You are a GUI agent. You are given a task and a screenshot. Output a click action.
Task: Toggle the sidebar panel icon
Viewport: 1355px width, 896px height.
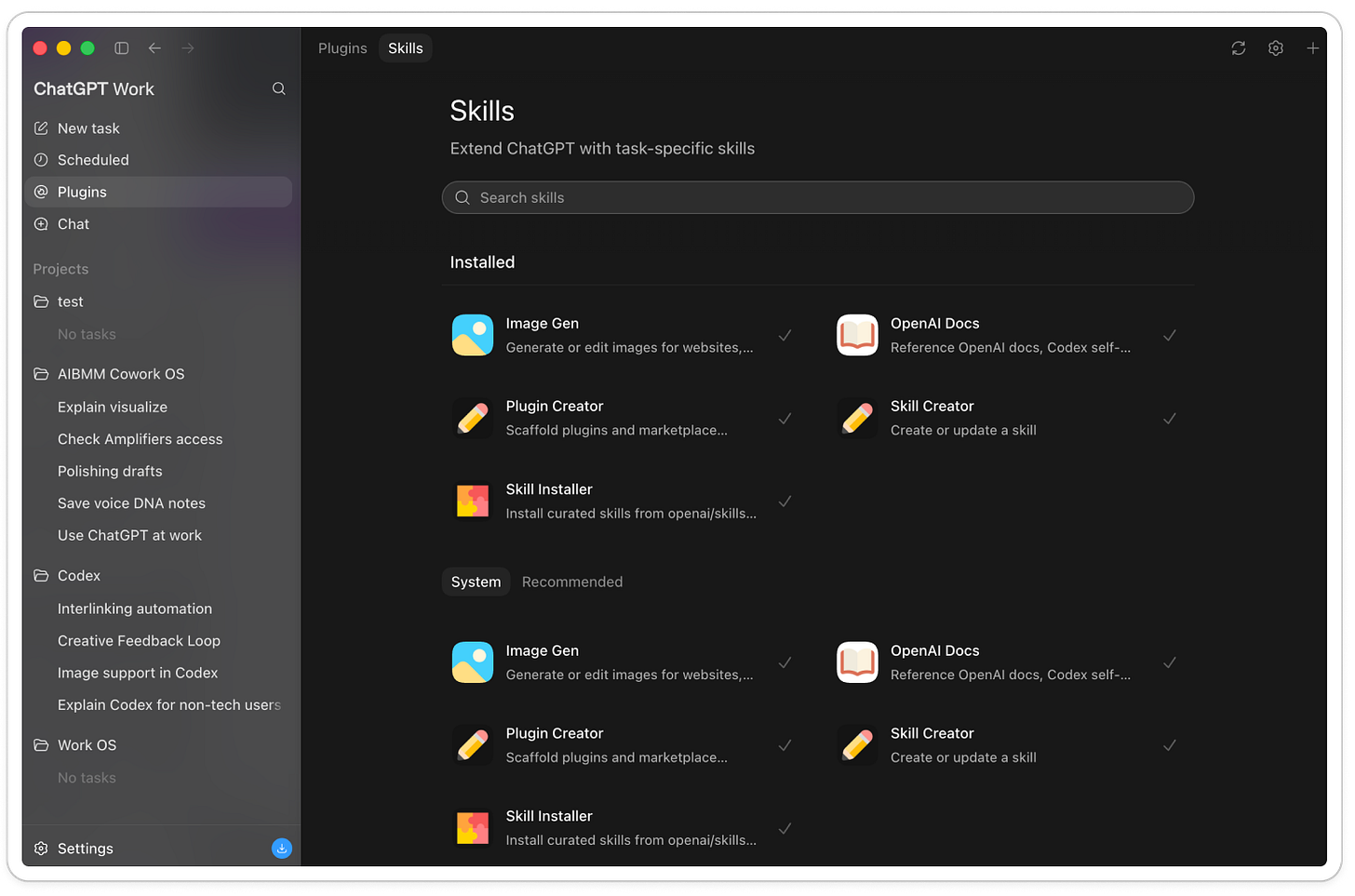click(x=121, y=48)
